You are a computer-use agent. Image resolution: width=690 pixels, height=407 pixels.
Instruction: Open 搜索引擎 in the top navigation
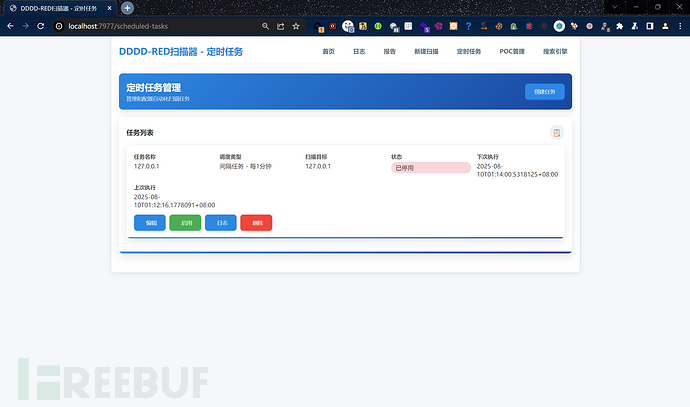click(555, 51)
